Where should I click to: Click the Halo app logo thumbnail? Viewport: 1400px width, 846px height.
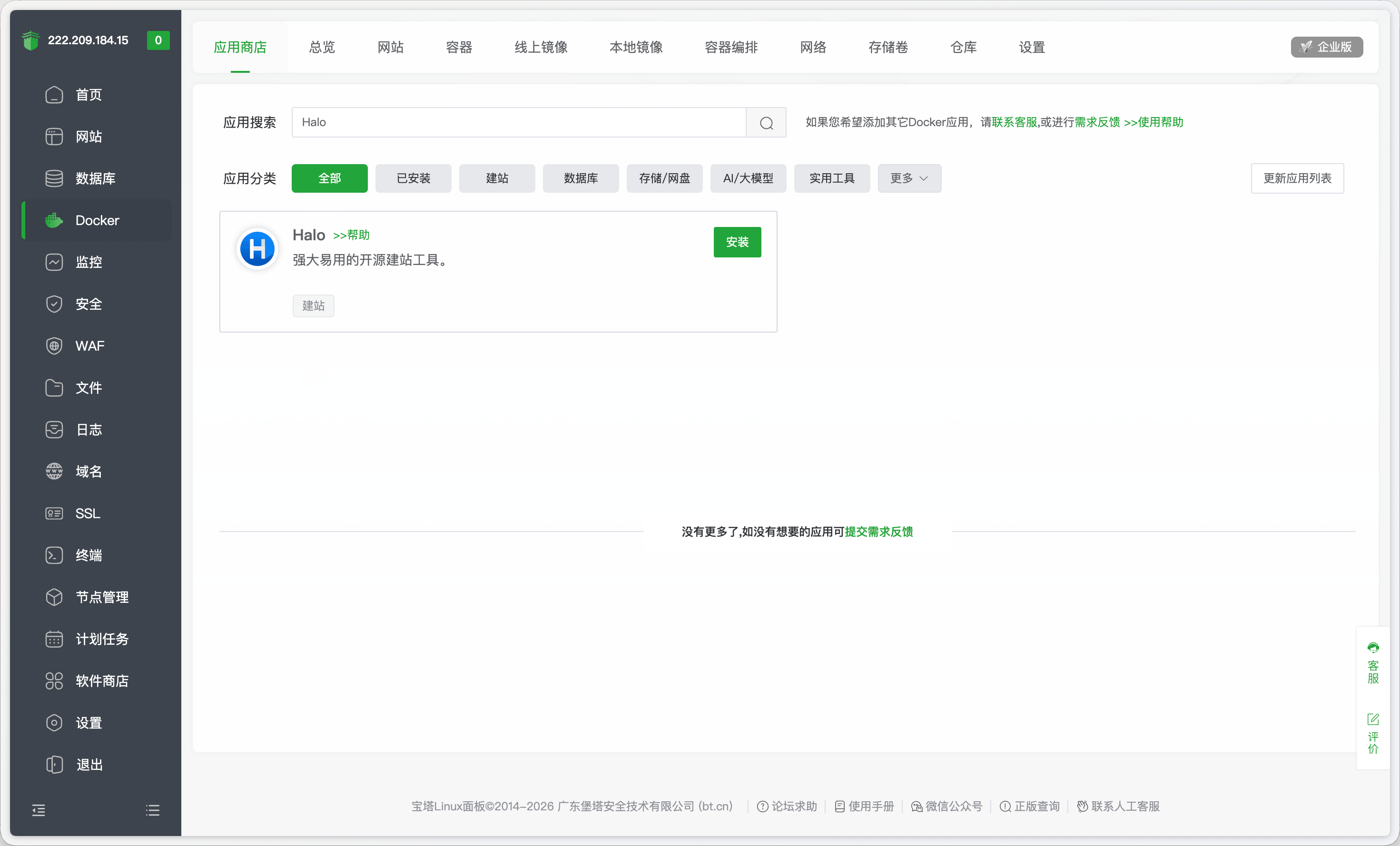click(x=257, y=249)
